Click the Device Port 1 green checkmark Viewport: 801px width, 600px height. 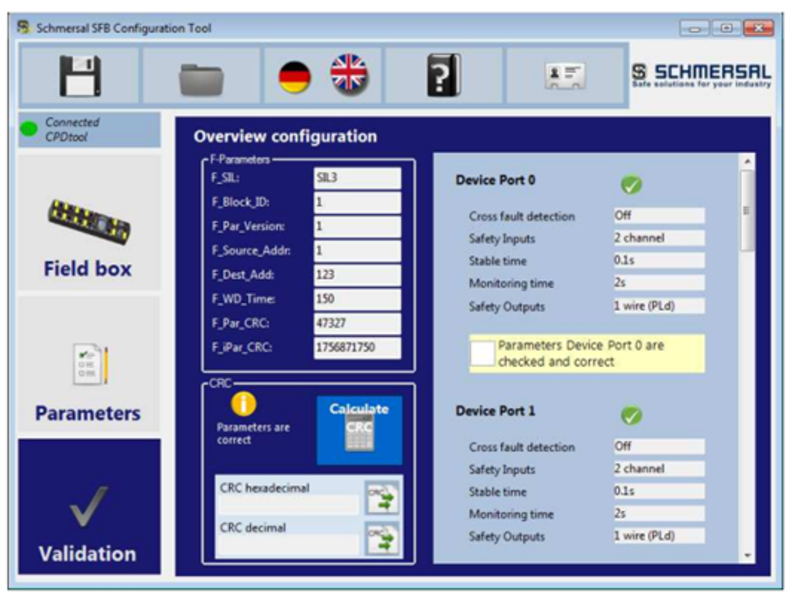tap(631, 415)
